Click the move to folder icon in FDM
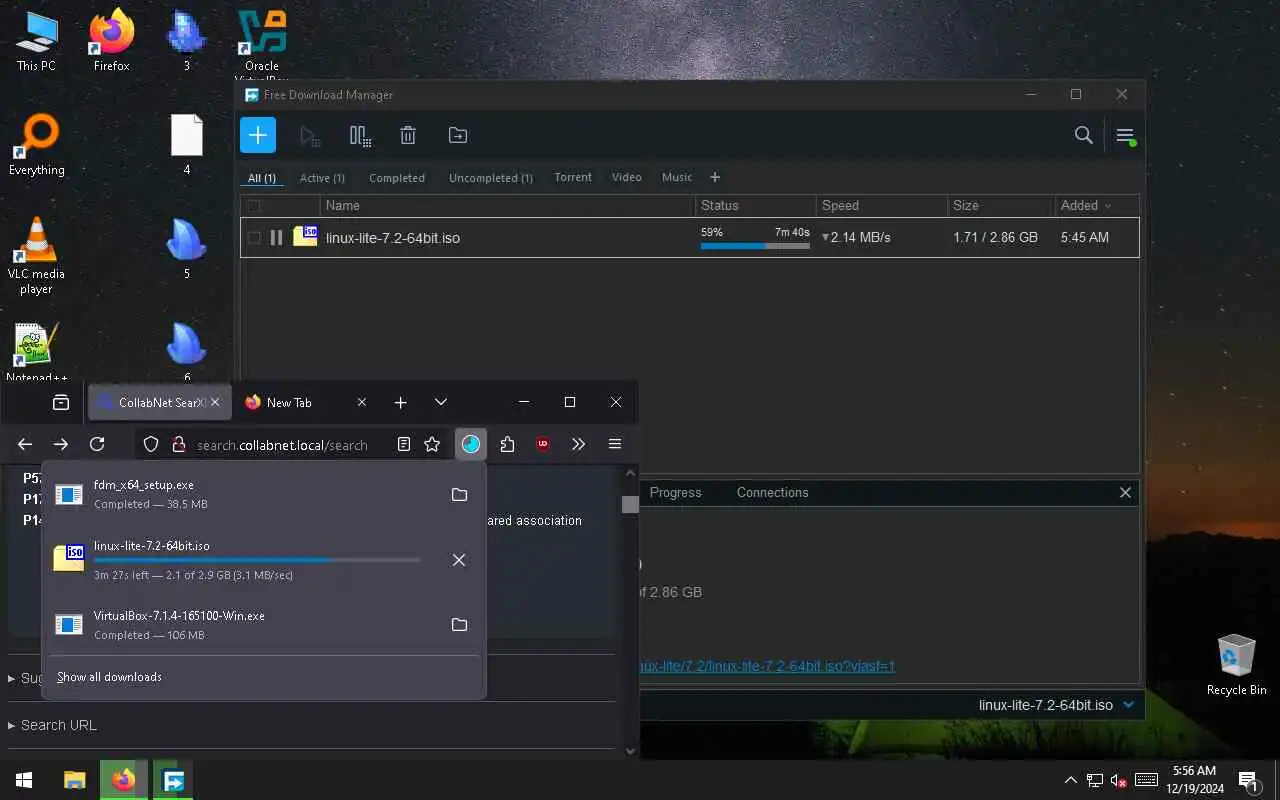The image size is (1280, 800). pyautogui.click(x=457, y=135)
